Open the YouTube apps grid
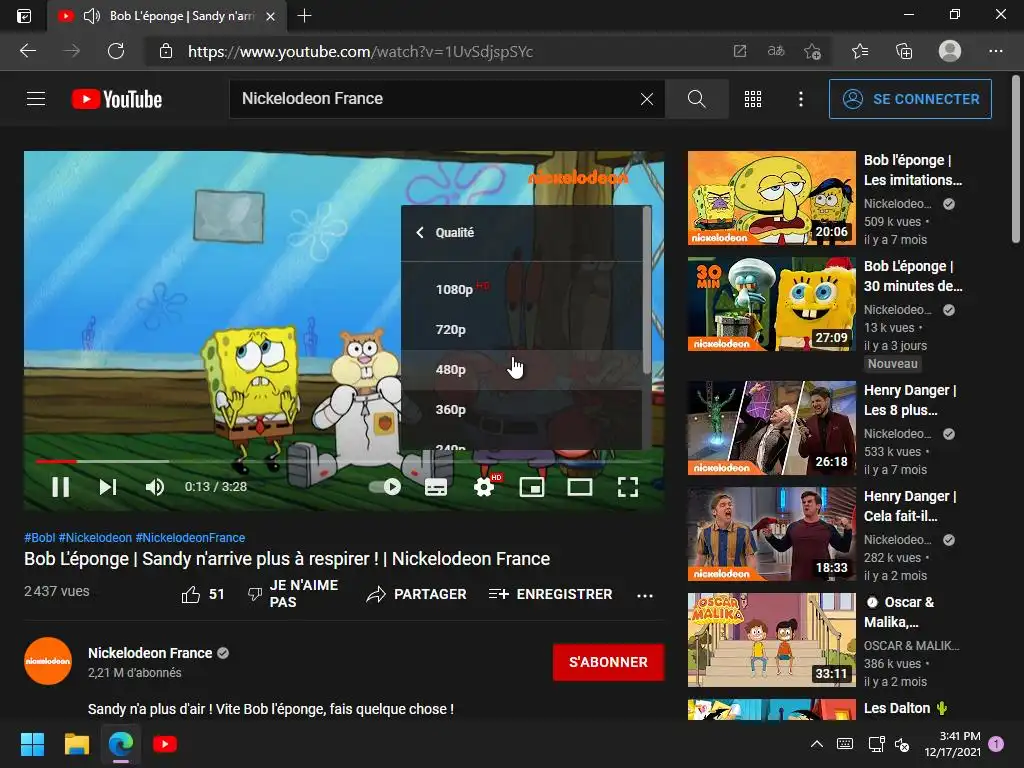 point(753,99)
